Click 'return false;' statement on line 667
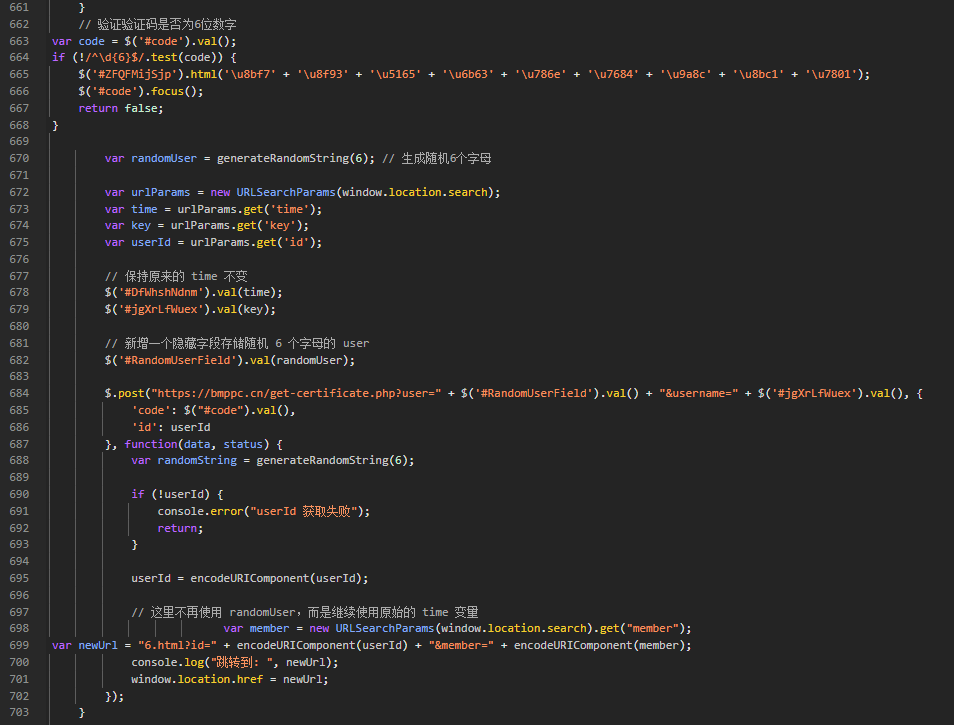This screenshot has width=954, height=725. (121, 108)
